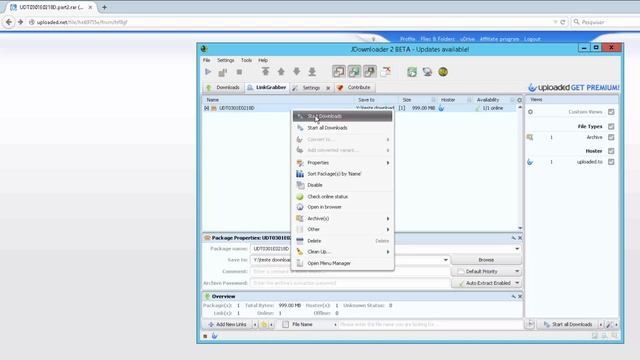Select Open Menu Manager entry

click(x=342, y=263)
